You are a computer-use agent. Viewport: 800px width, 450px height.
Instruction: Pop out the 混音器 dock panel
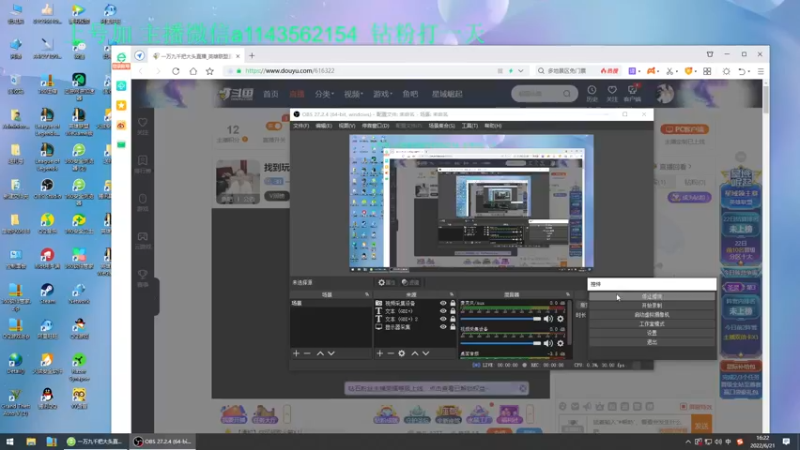(567, 294)
